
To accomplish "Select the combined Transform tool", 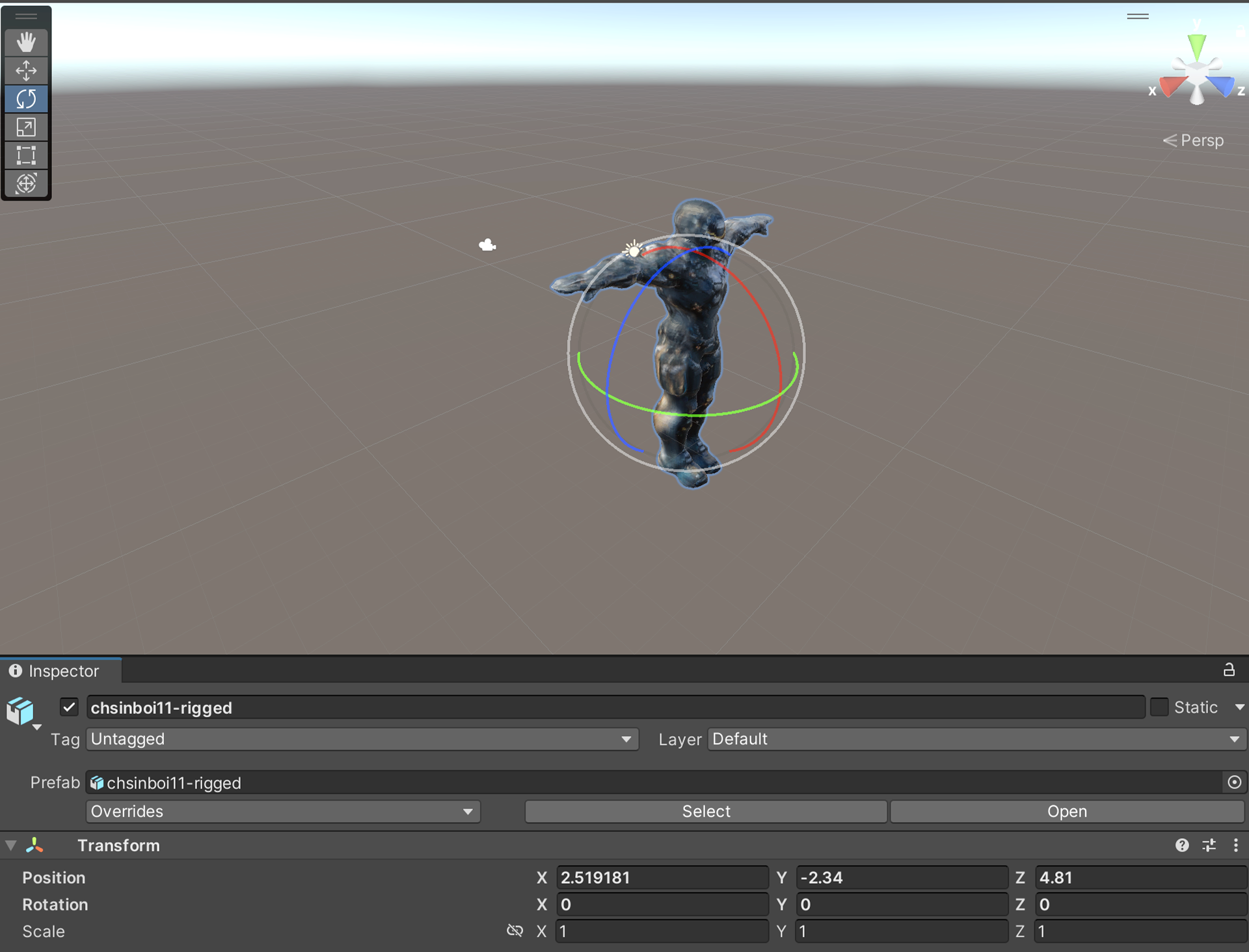I will tap(26, 183).
